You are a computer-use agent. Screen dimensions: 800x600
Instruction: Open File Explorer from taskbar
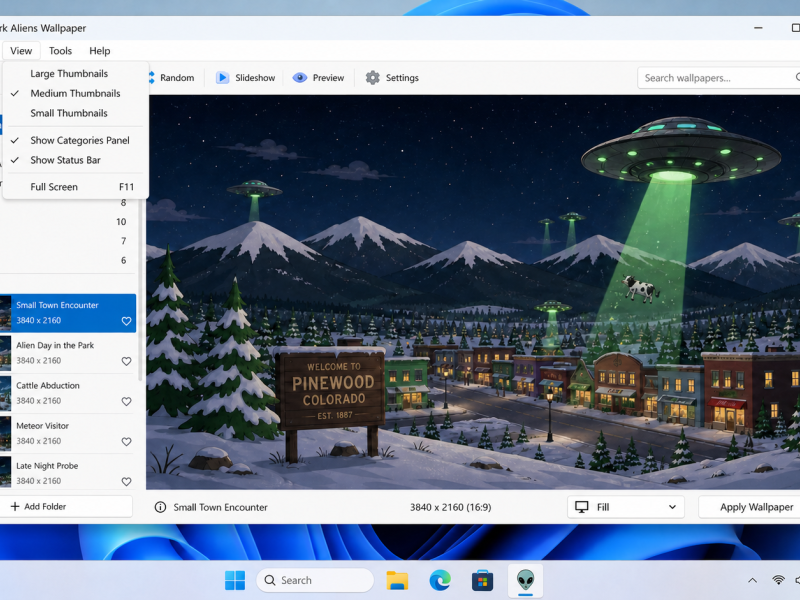(x=397, y=580)
